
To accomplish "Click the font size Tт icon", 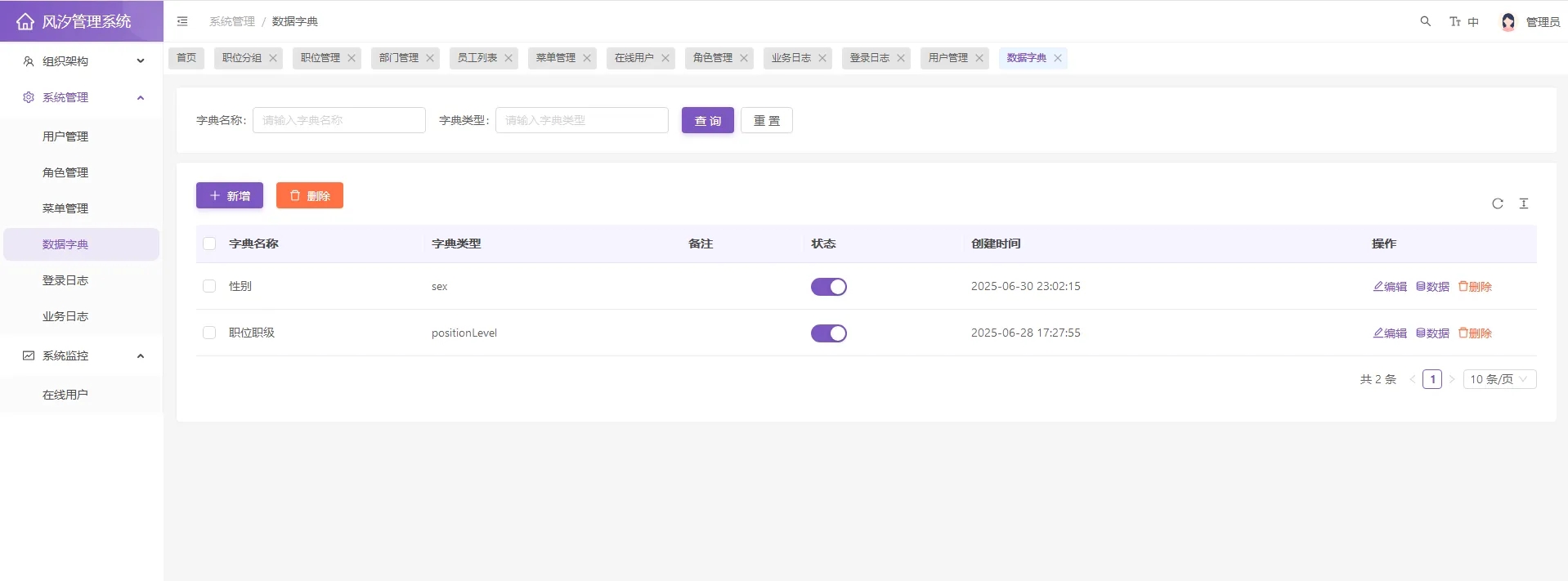I will [x=1454, y=22].
